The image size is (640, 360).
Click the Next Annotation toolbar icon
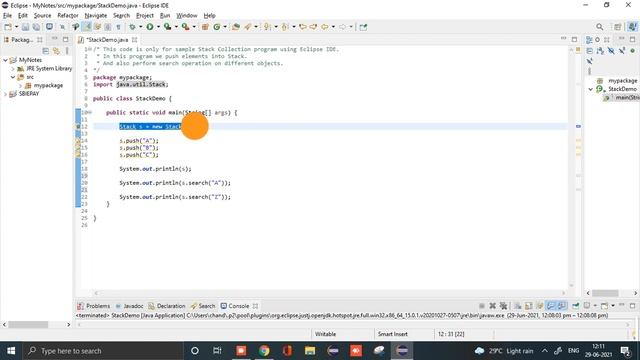coord(267,27)
